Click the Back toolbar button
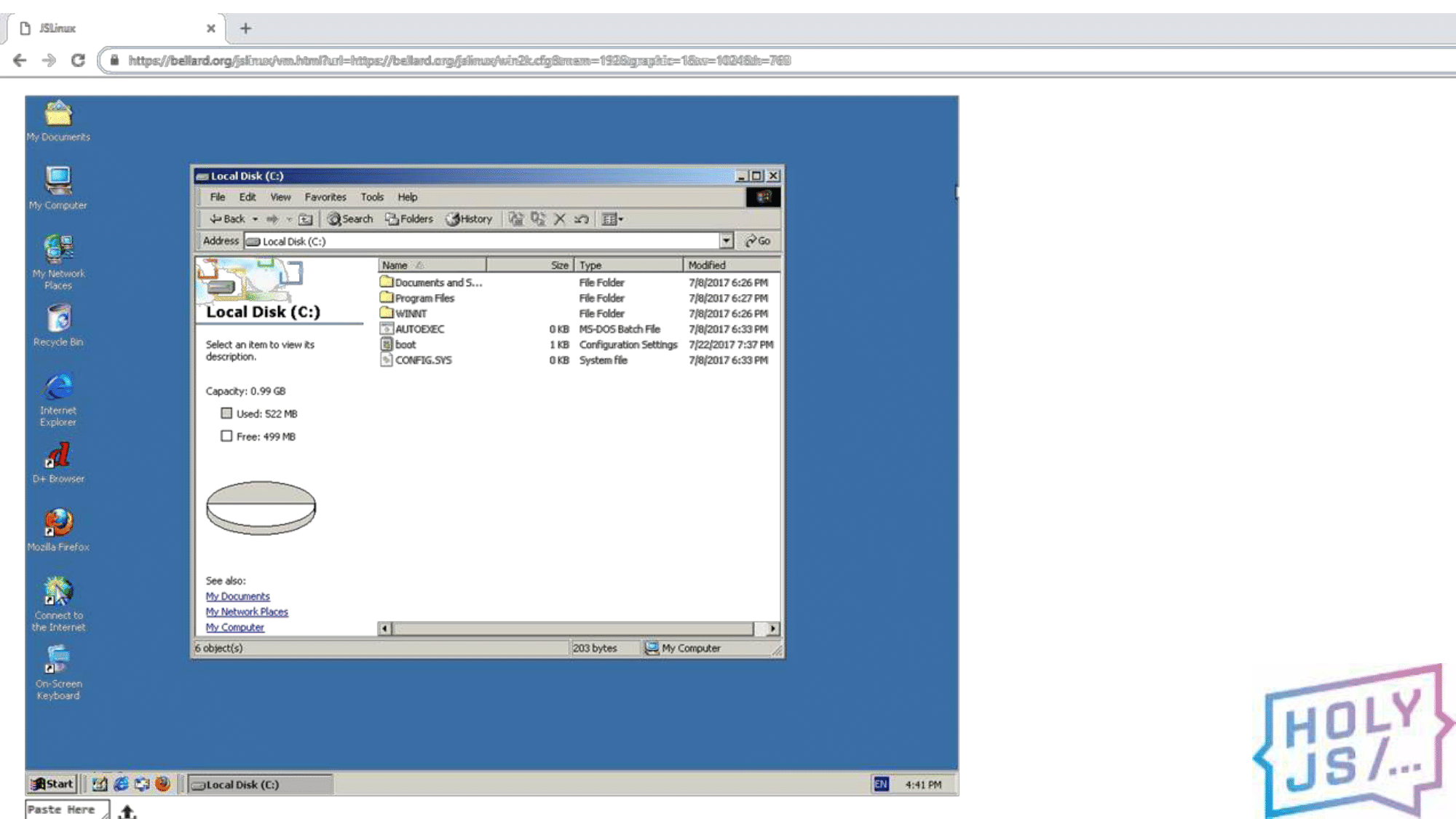This screenshot has height=819, width=1456. click(x=227, y=219)
